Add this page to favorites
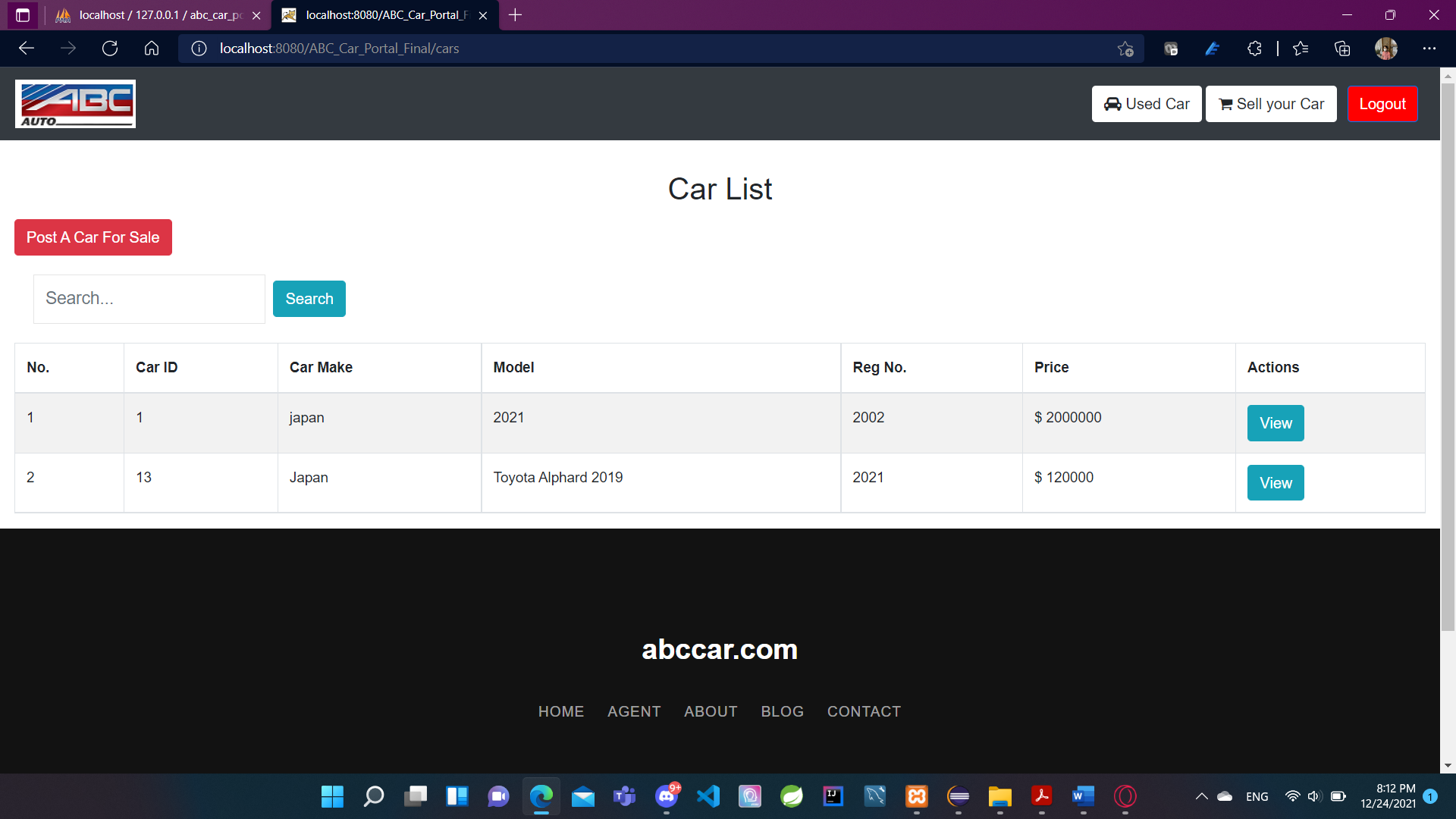This screenshot has width=1456, height=819. (x=1125, y=49)
